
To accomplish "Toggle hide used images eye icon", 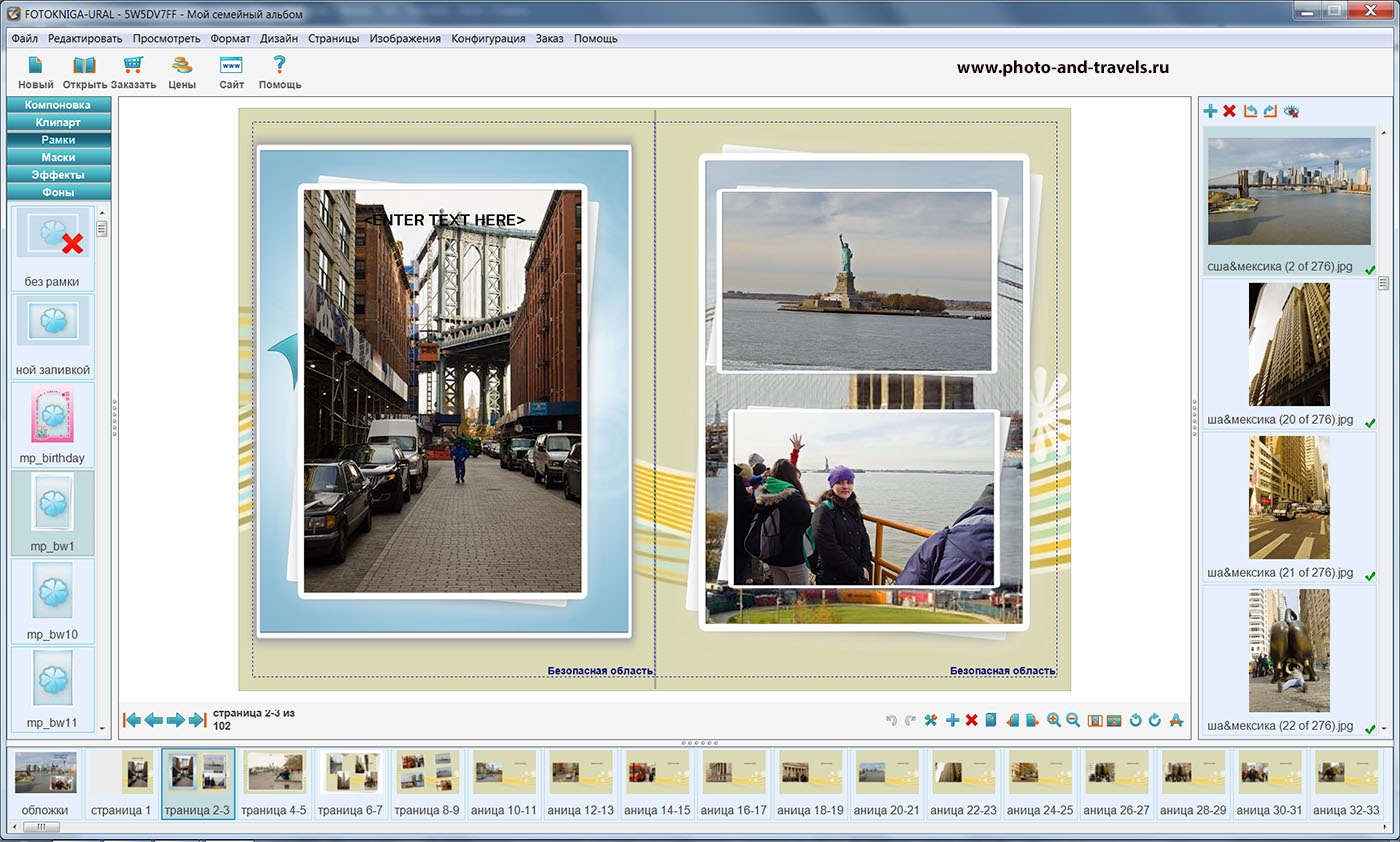I will coord(1291,111).
